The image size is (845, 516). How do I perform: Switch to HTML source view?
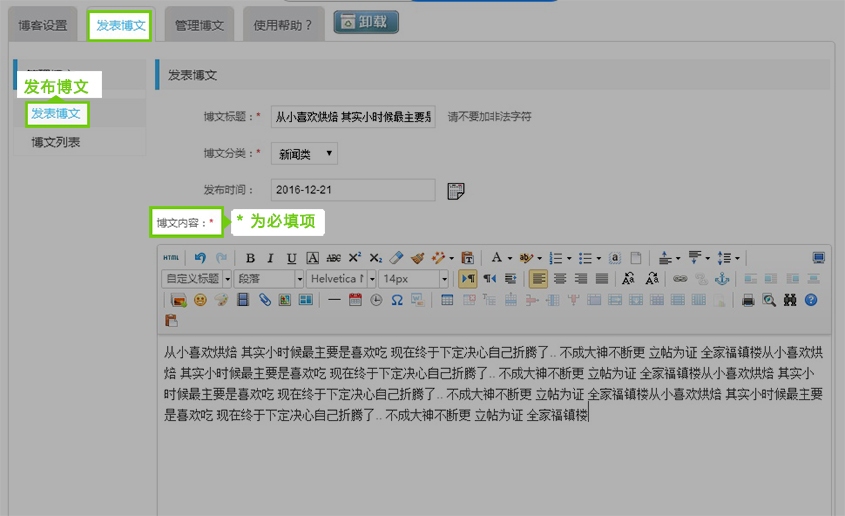(172, 258)
